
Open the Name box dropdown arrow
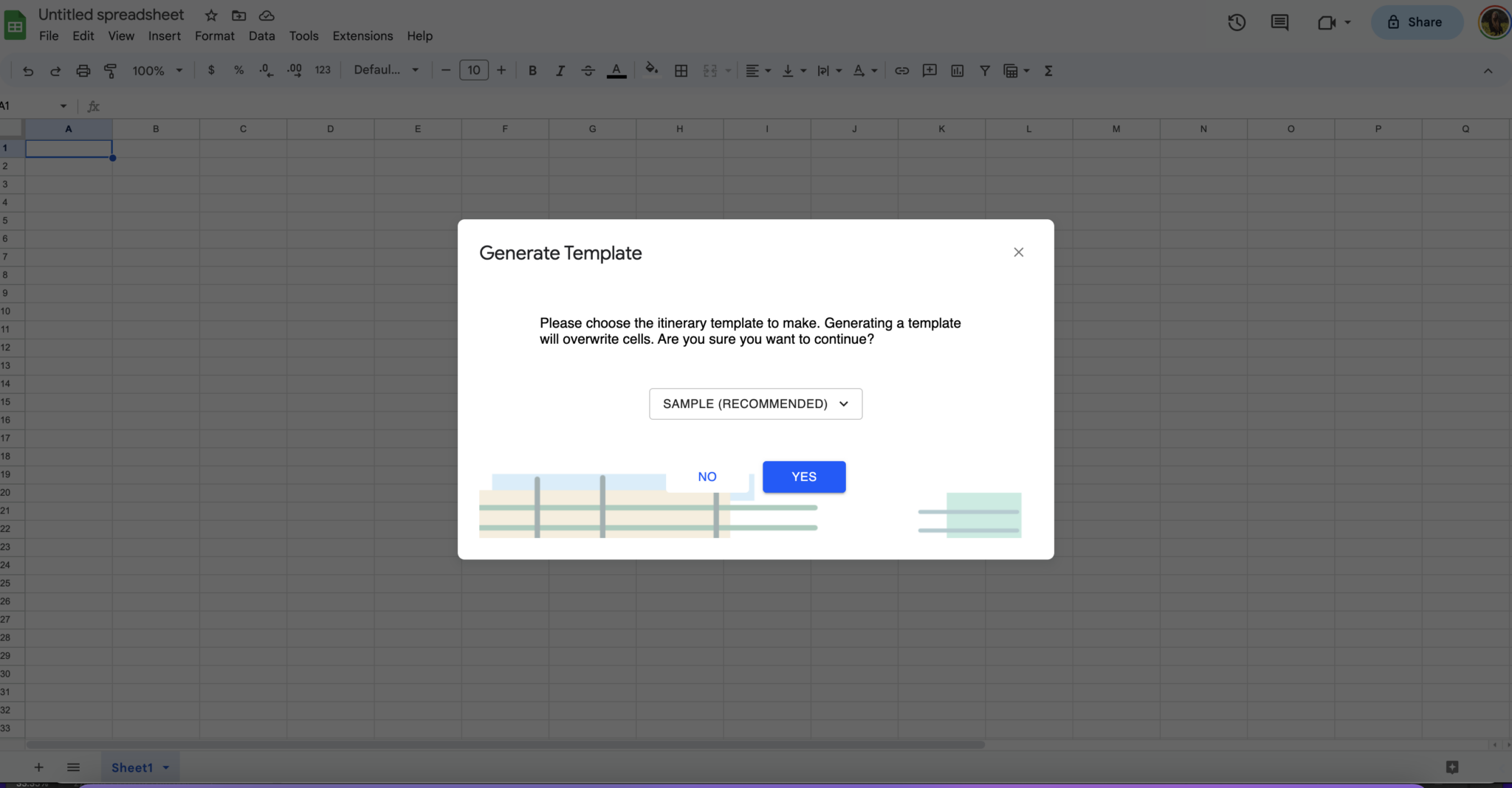tap(63, 106)
